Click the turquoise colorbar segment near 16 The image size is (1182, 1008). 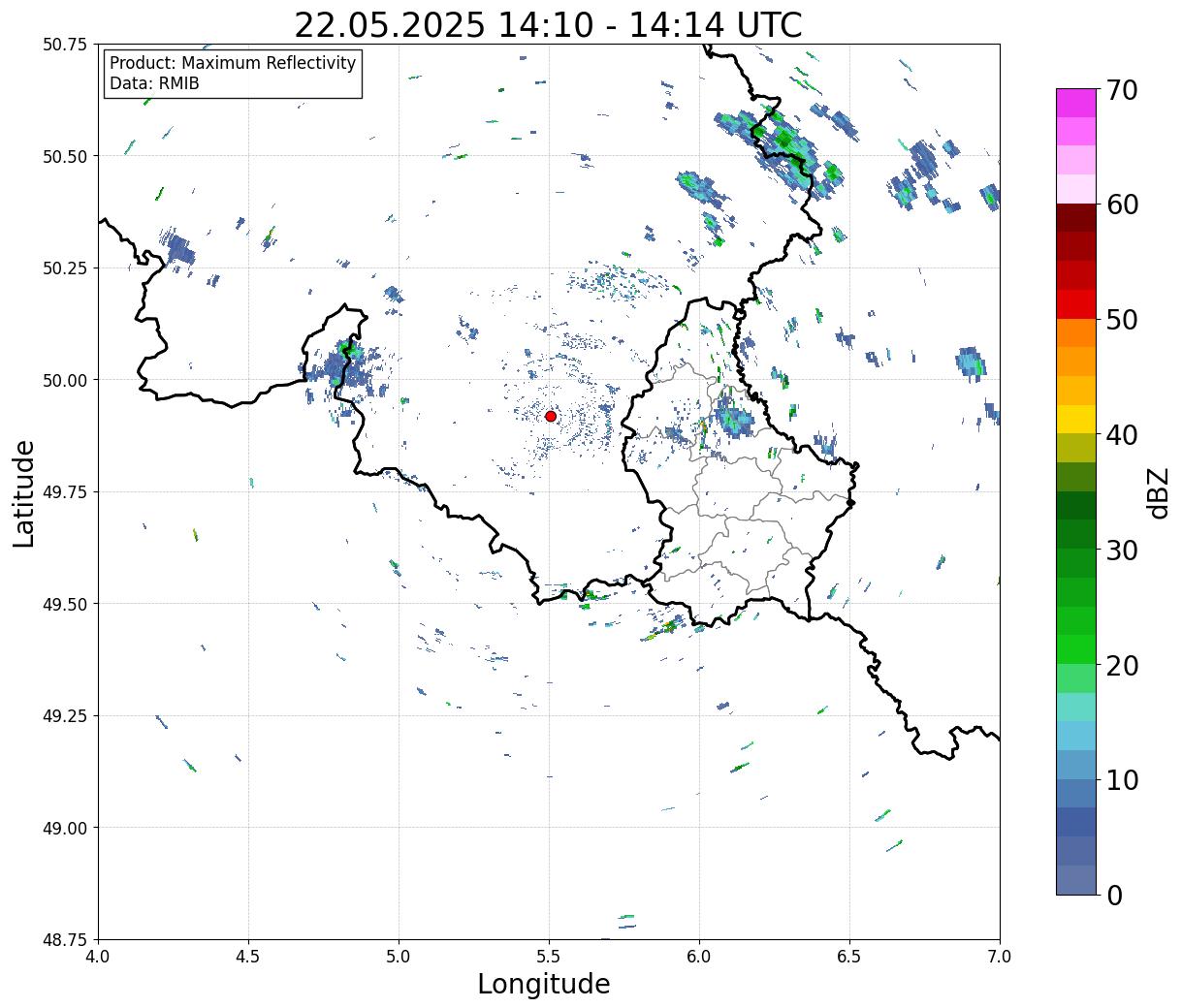(x=1076, y=708)
